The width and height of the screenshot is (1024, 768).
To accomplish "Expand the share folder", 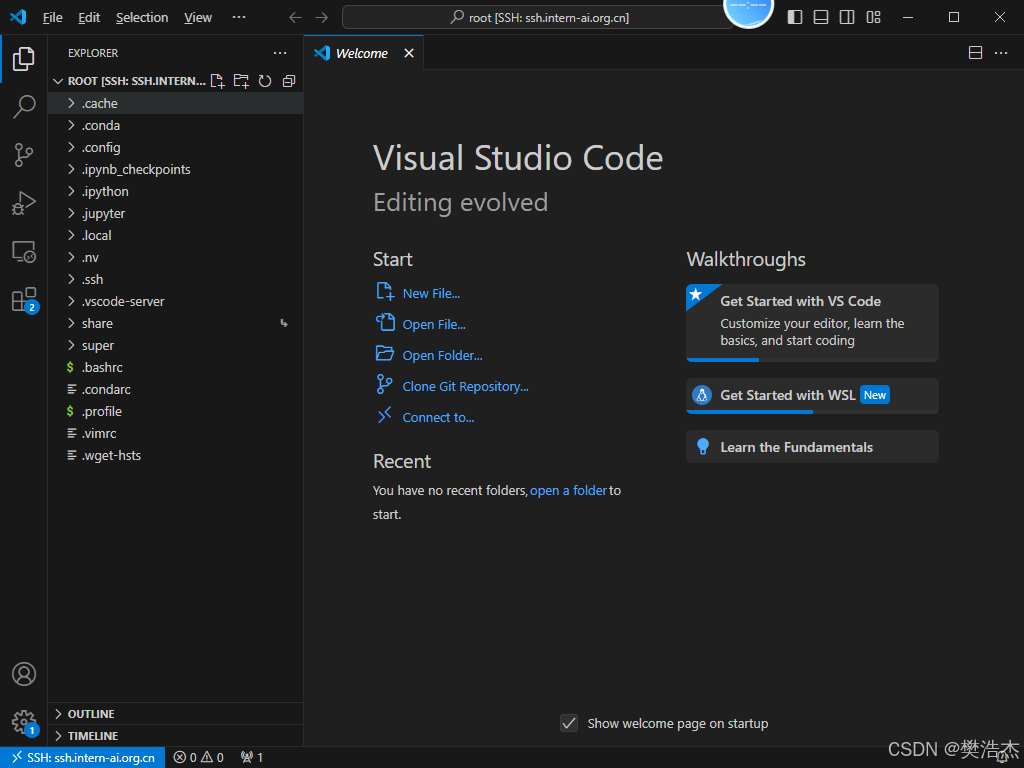I will (x=175, y=323).
